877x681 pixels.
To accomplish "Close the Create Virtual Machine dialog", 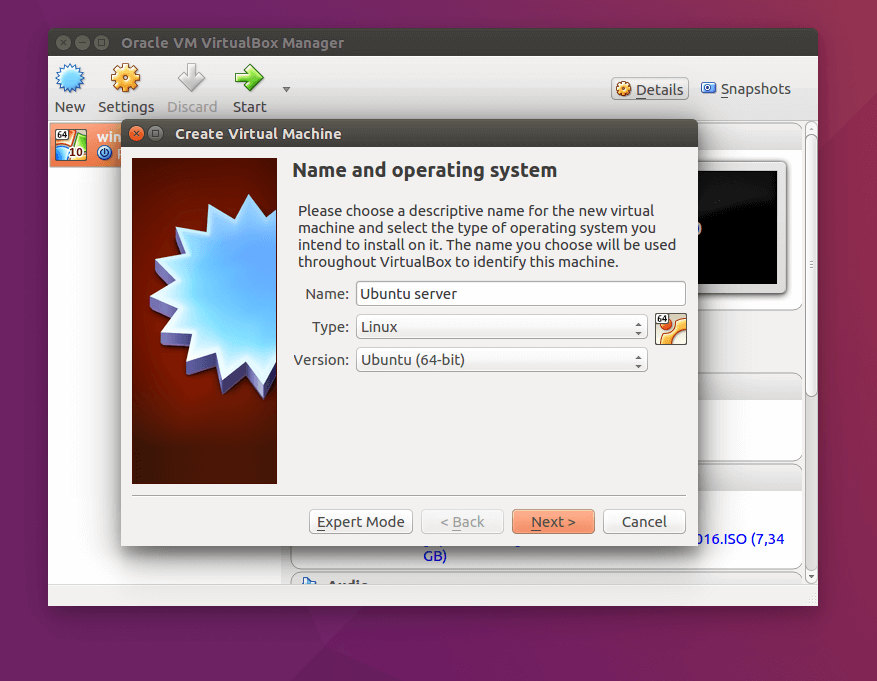I will [136, 134].
